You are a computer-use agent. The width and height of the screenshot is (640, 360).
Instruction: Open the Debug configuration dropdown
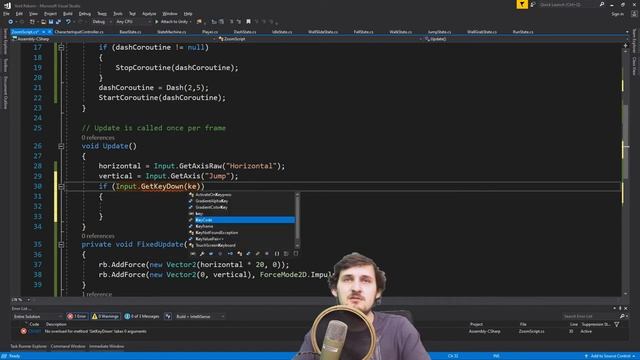(101, 22)
